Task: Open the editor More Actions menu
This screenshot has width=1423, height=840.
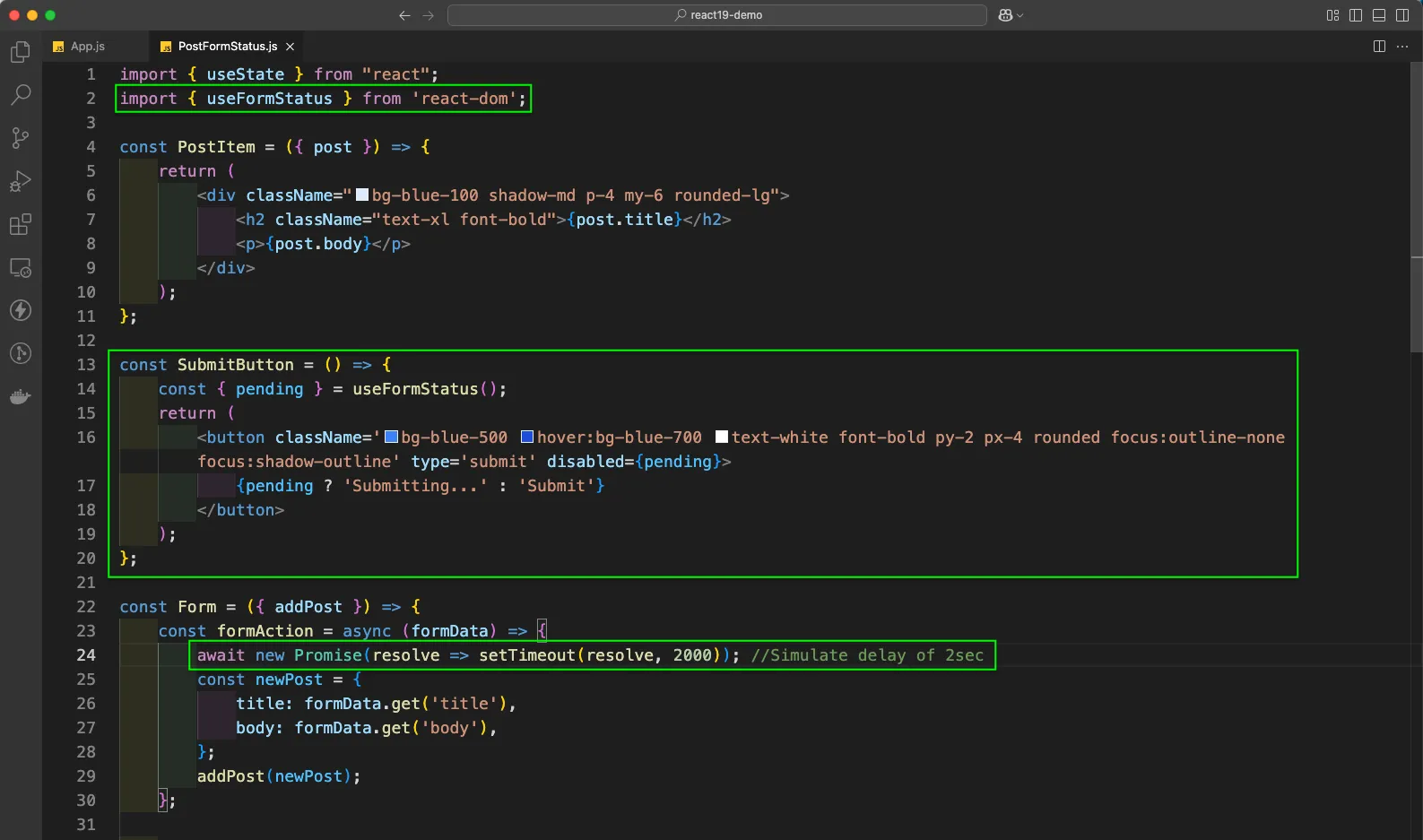Action: [1402, 47]
